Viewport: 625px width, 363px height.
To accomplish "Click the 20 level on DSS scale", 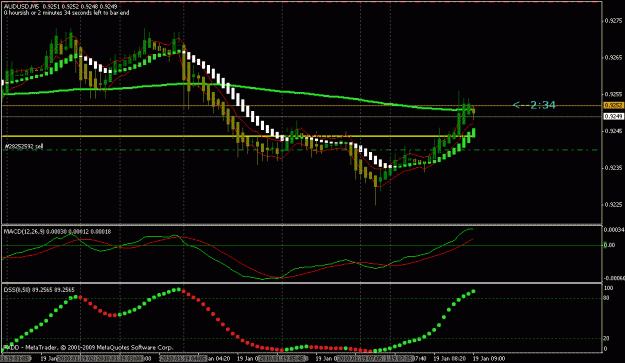I will pos(606,338).
